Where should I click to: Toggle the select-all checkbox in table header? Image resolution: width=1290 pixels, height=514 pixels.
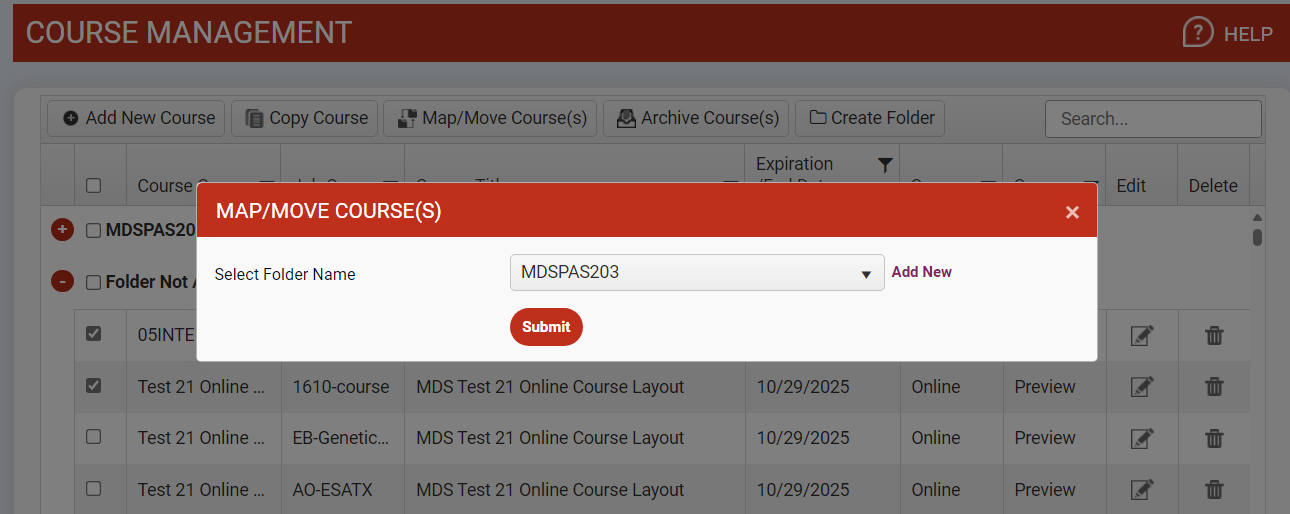(x=93, y=185)
